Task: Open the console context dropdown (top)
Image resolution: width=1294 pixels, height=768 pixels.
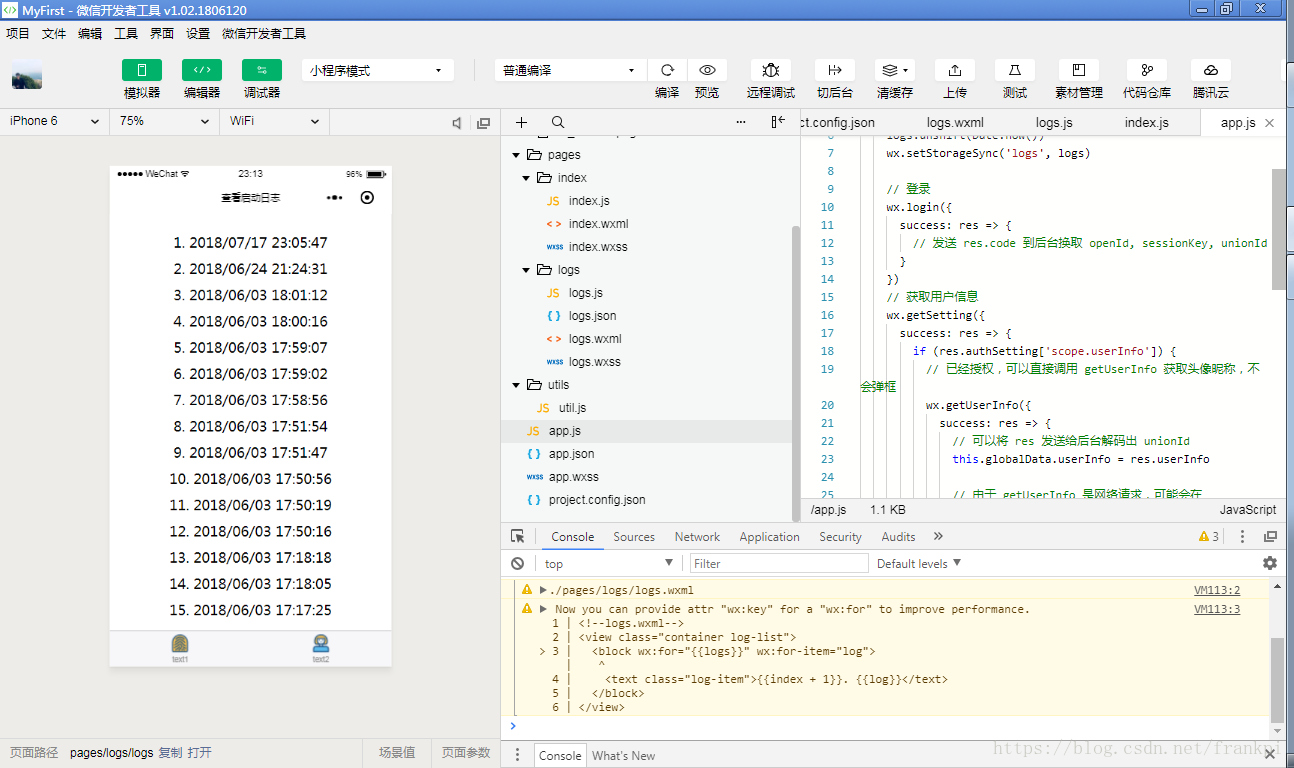Action: pyautogui.click(x=608, y=564)
